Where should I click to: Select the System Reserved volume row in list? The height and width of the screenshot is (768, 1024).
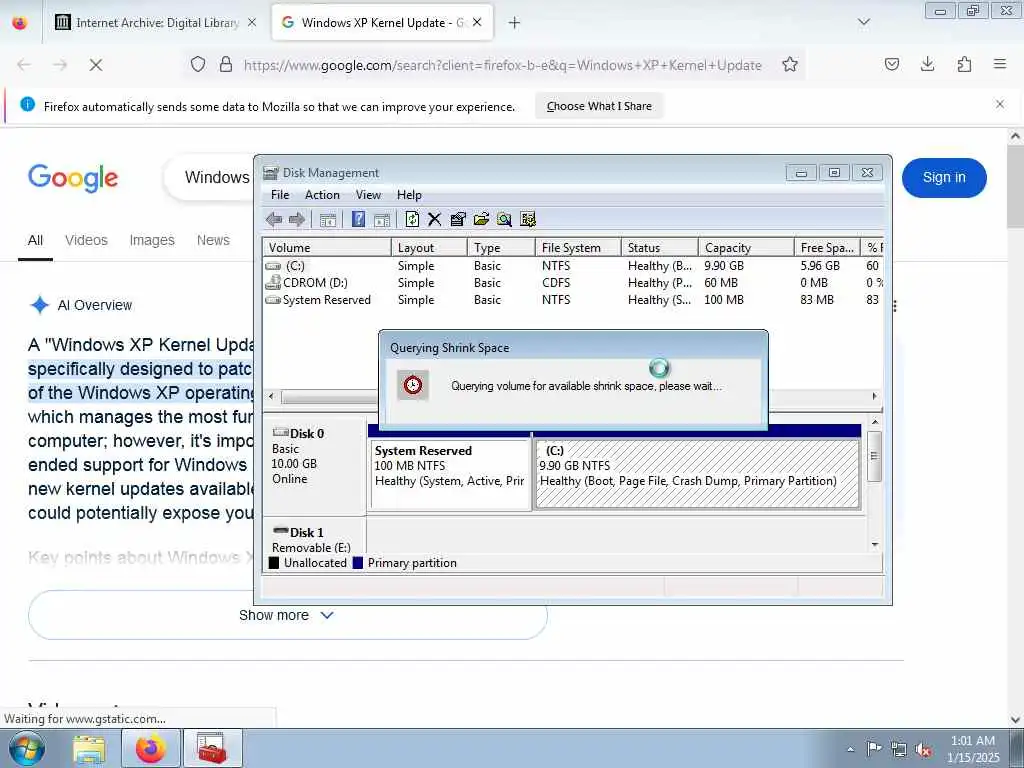[573, 300]
